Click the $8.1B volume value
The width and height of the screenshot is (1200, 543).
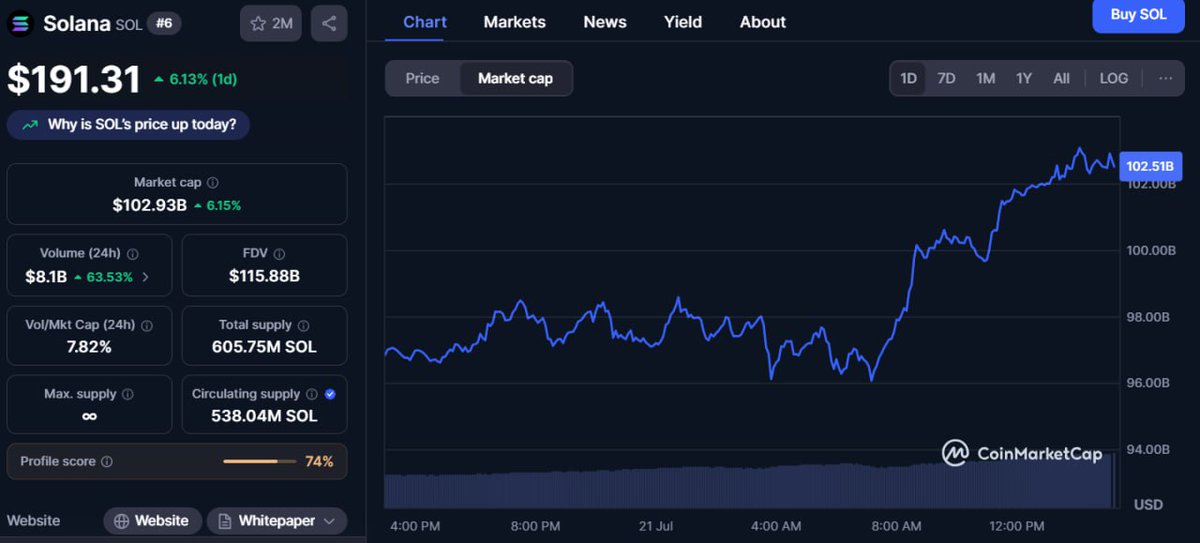46,277
